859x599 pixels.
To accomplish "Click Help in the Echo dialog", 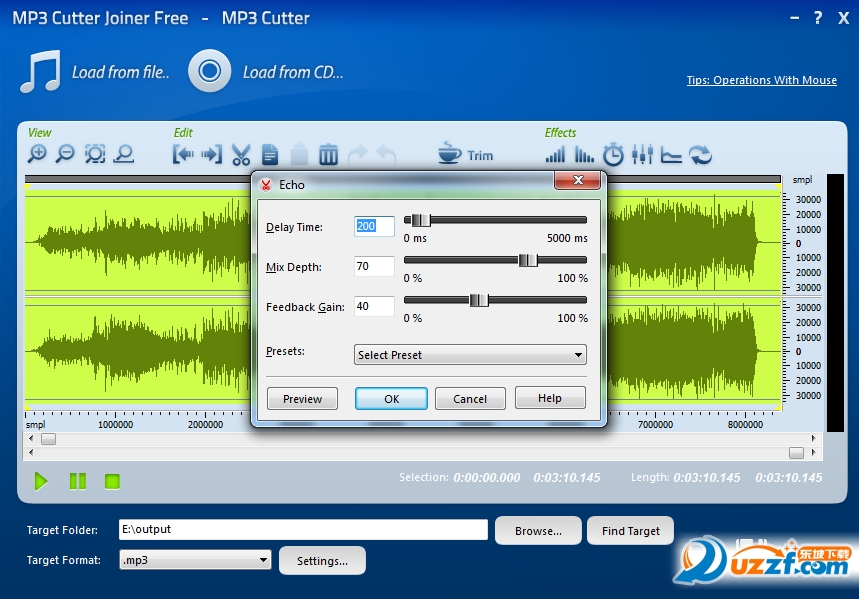I will [550, 398].
